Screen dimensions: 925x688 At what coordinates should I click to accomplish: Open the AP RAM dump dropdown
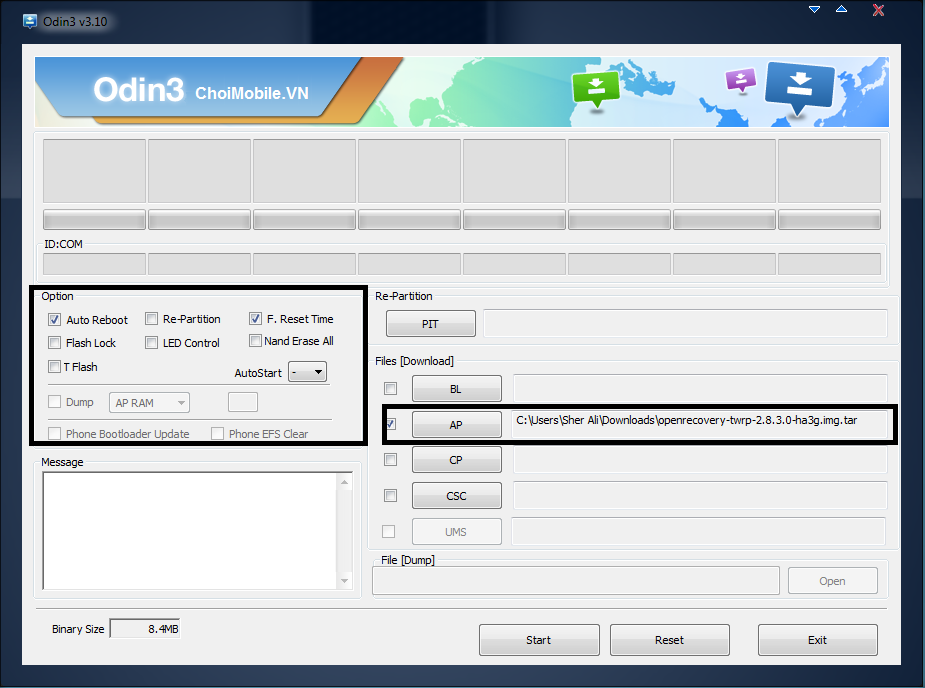149,402
